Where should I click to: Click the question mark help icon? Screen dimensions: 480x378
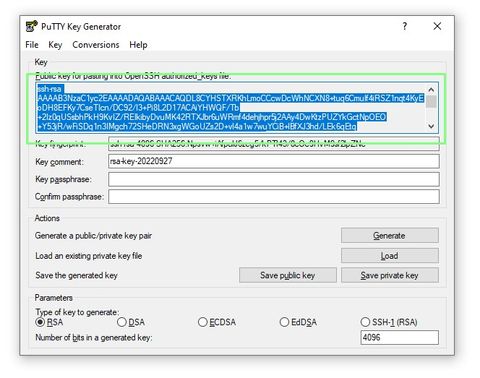[x=405, y=26]
